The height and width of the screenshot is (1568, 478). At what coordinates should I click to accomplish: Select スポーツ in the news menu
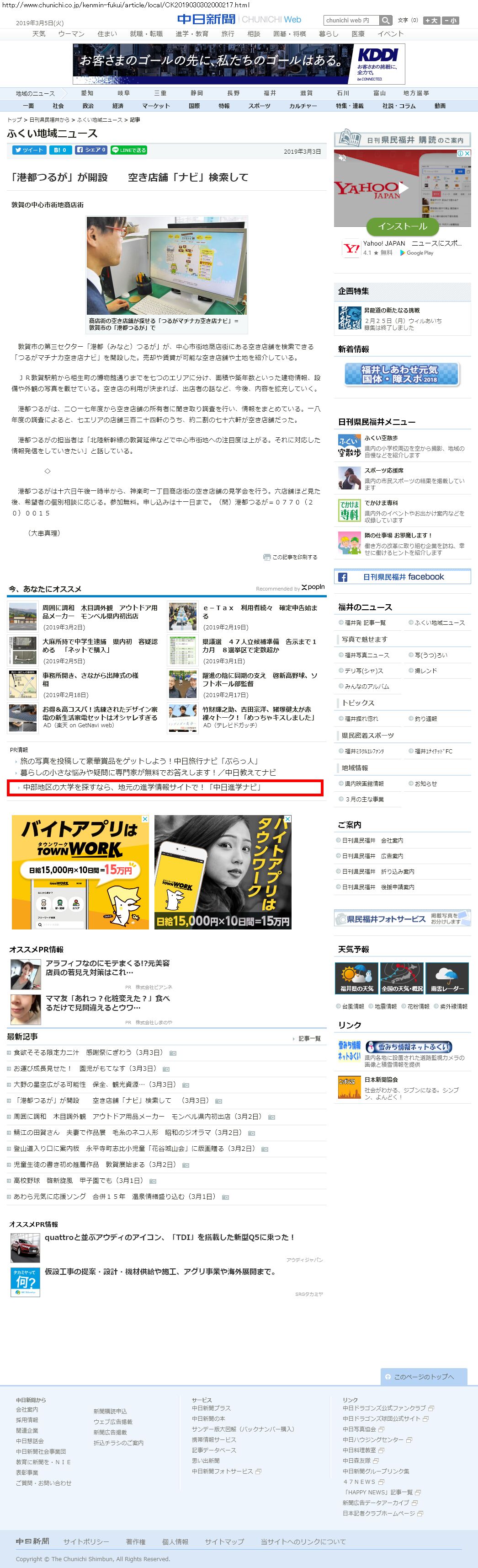click(x=259, y=106)
